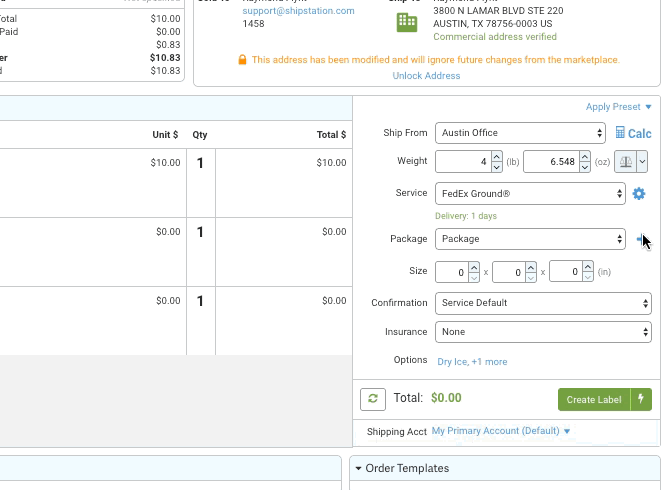
Task: Click the scale icon to read weight
Action: (625, 162)
